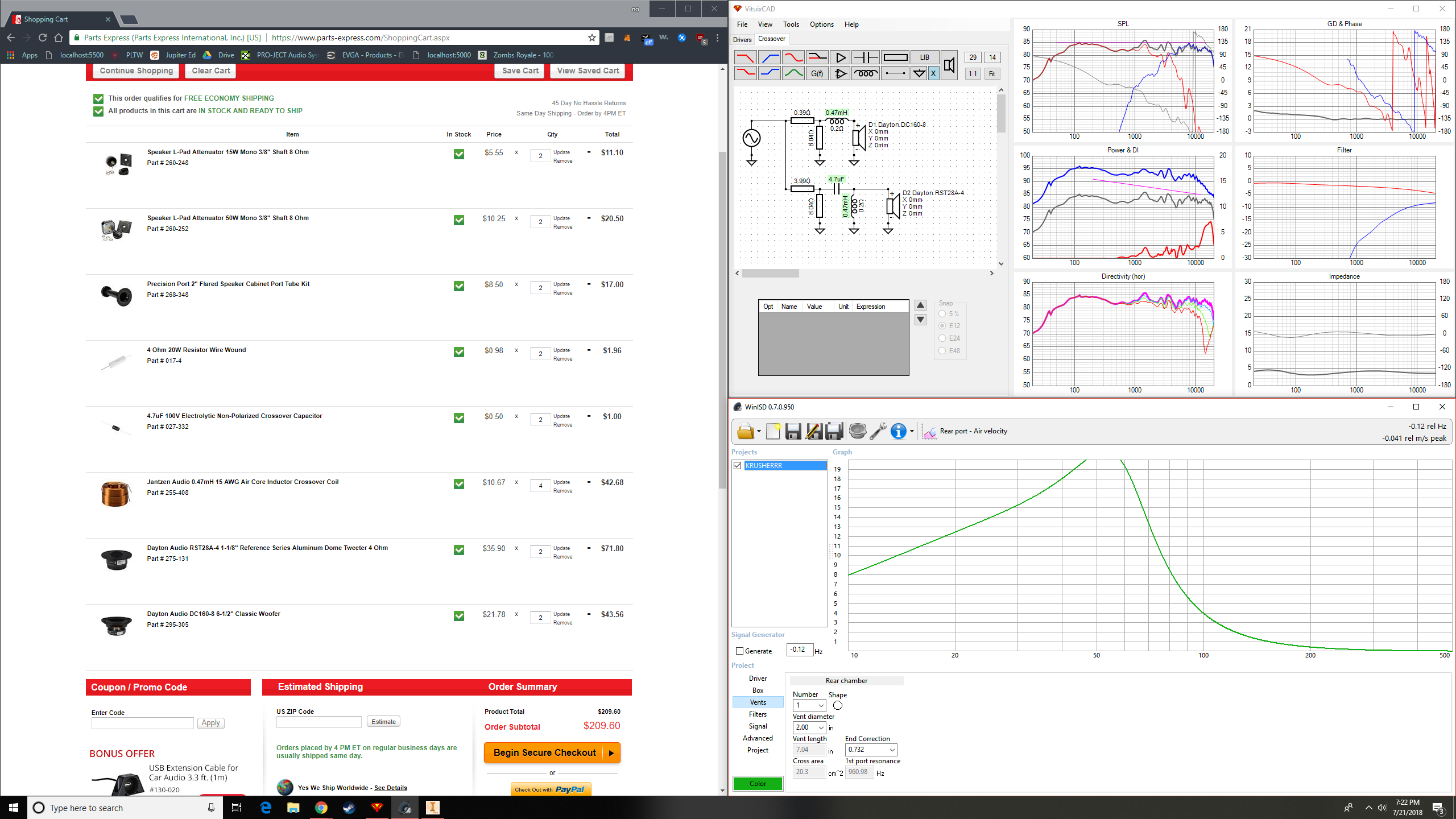1456x819 pixels.
Task: Expand the open-folder dropdown arrow in WinISD
Action: pos(759,432)
